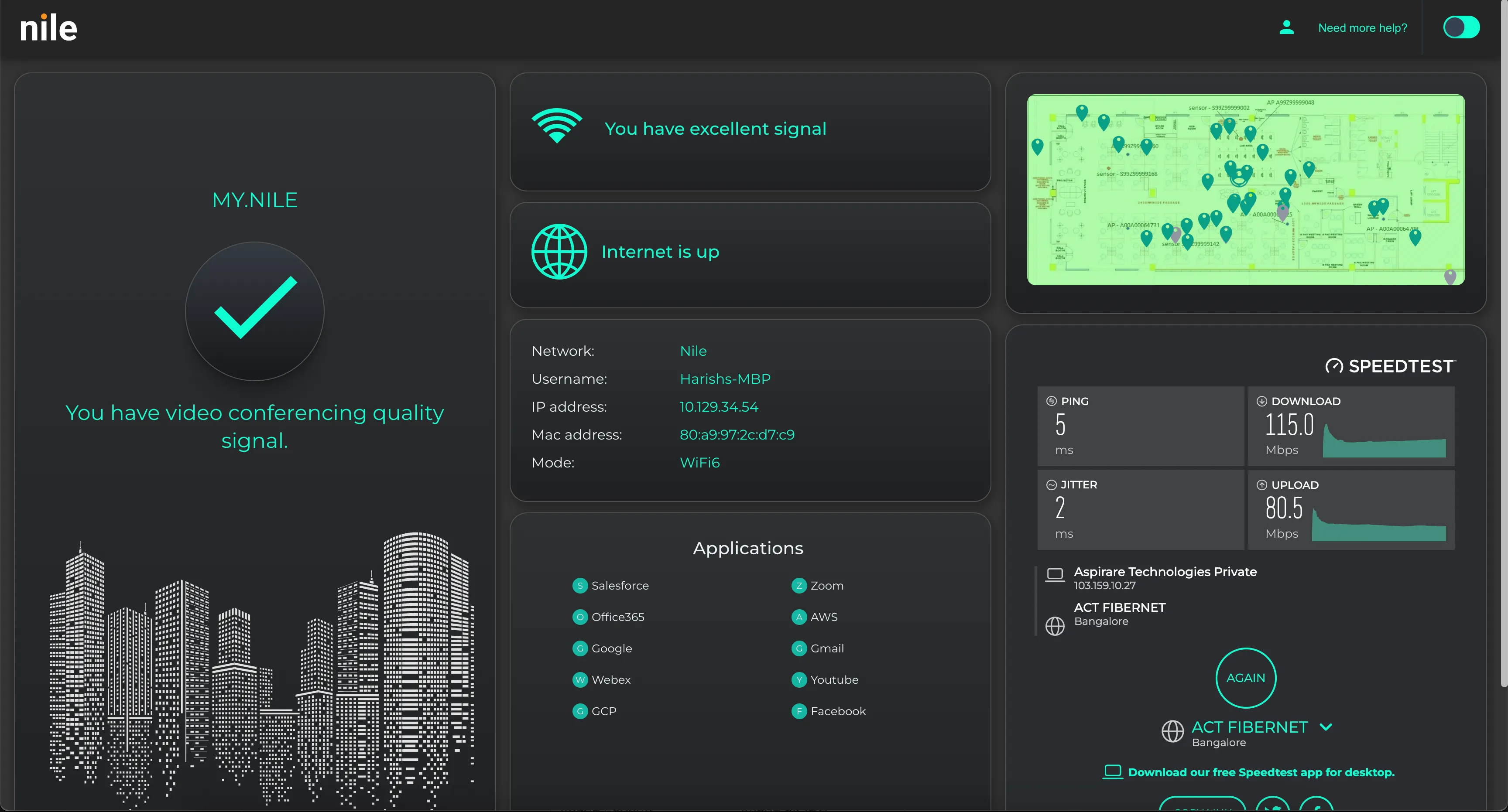Screen dimensions: 1508x812
Task: Click the Need more help? link
Action: pyautogui.click(x=1362, y=27)
